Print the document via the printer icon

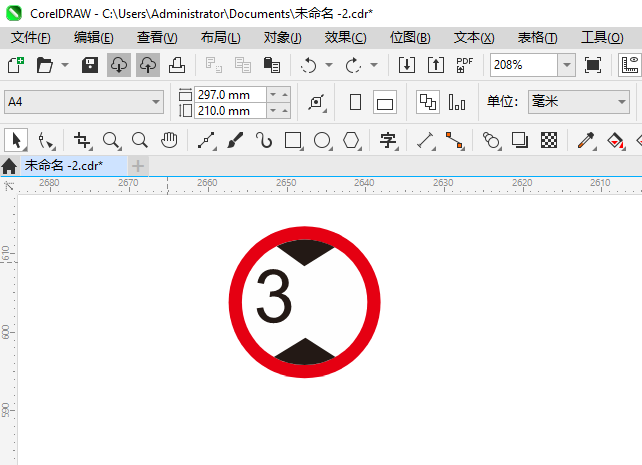[177, 65]
